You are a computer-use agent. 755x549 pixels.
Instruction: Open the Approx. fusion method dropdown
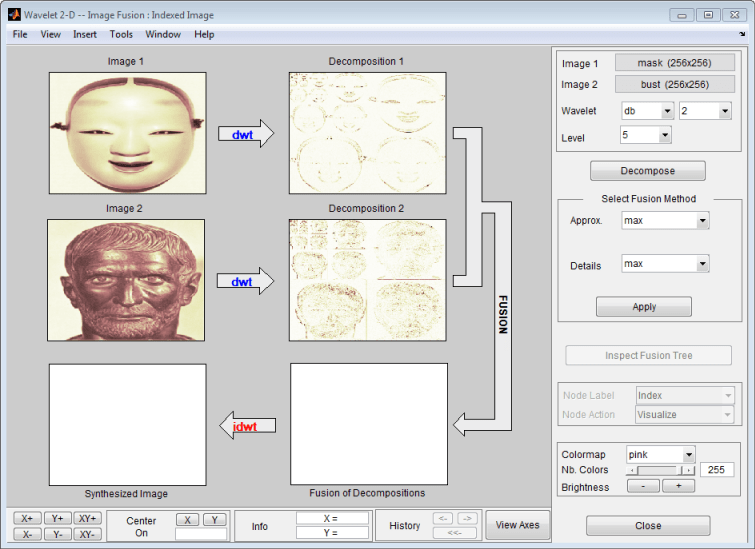point(665,221)
